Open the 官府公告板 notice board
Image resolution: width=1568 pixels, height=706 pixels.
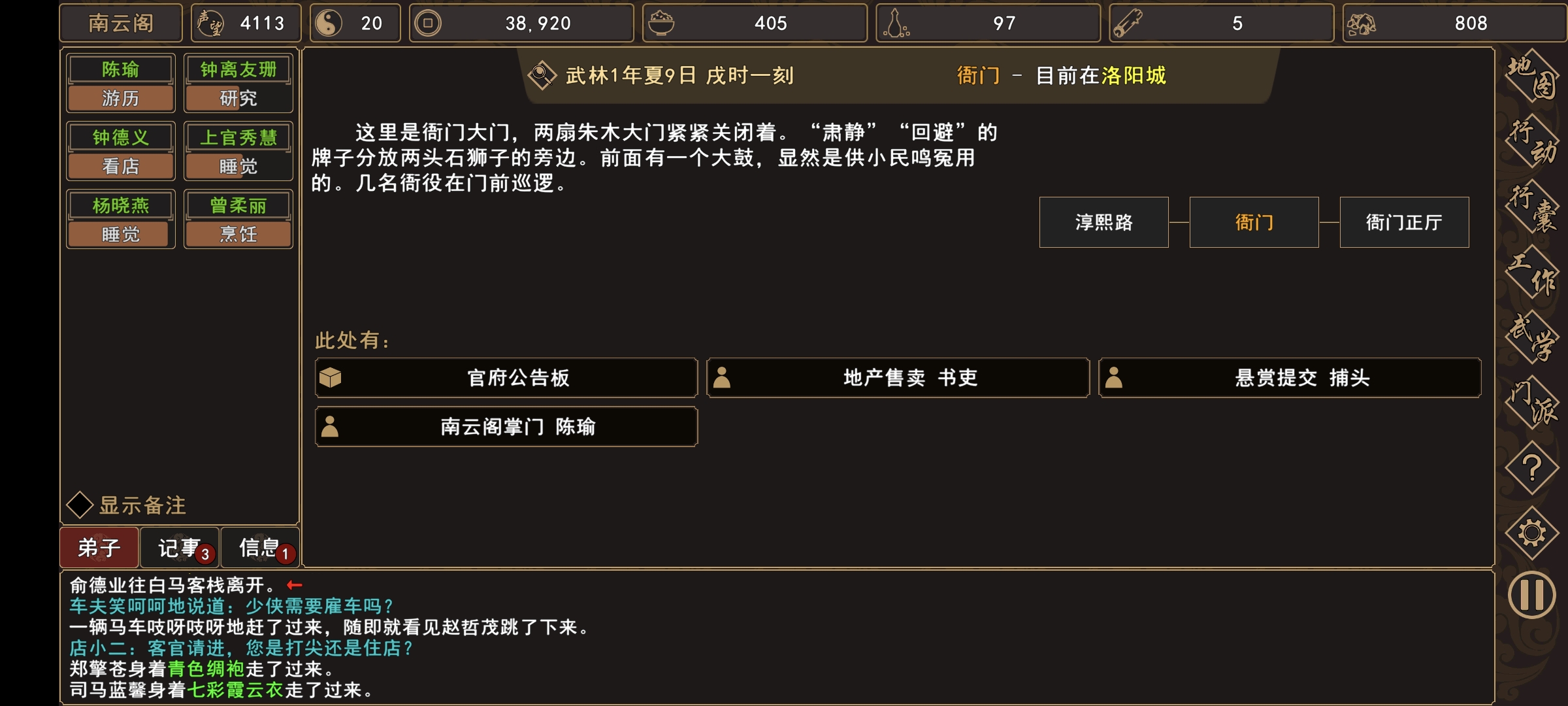(x=506, y=378)
